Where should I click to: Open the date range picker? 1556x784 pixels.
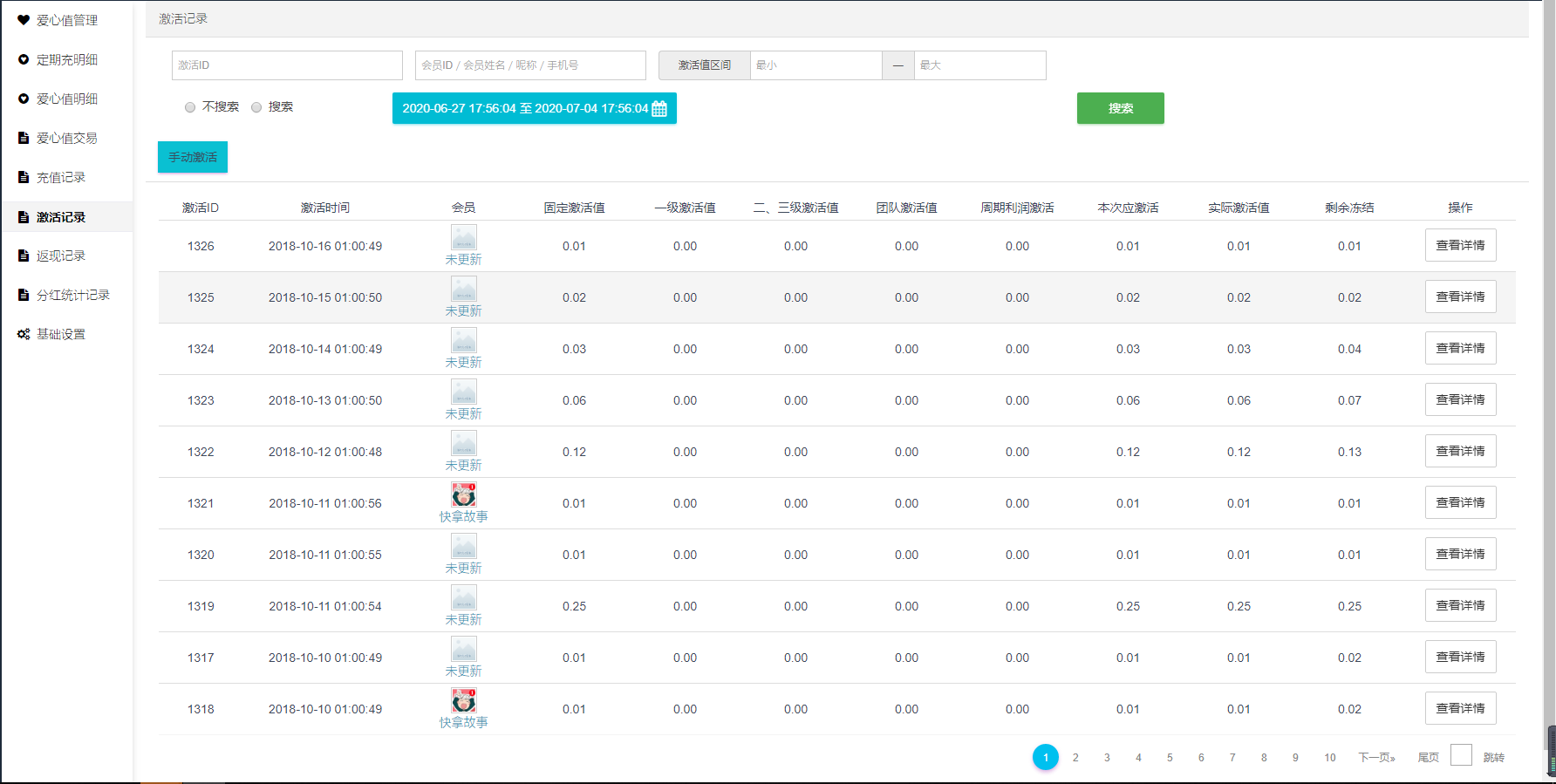(524, 109)
